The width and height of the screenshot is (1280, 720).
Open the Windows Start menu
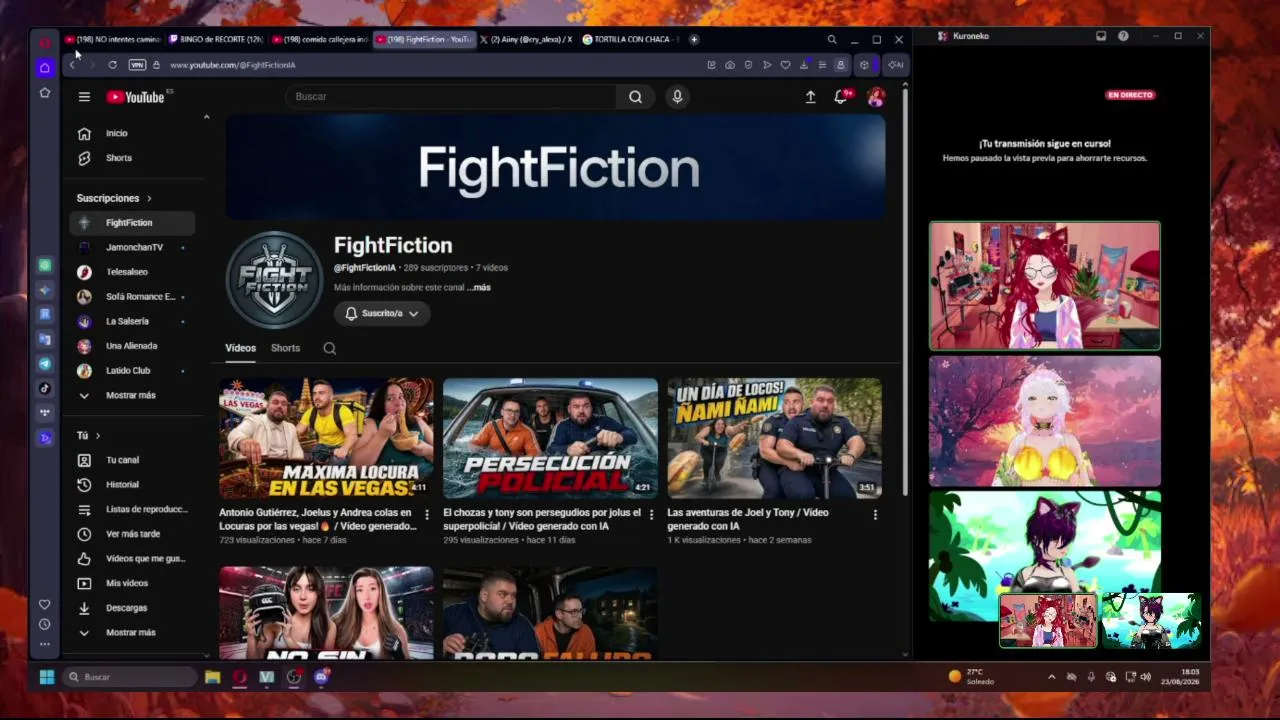click(x=46, y=677)
